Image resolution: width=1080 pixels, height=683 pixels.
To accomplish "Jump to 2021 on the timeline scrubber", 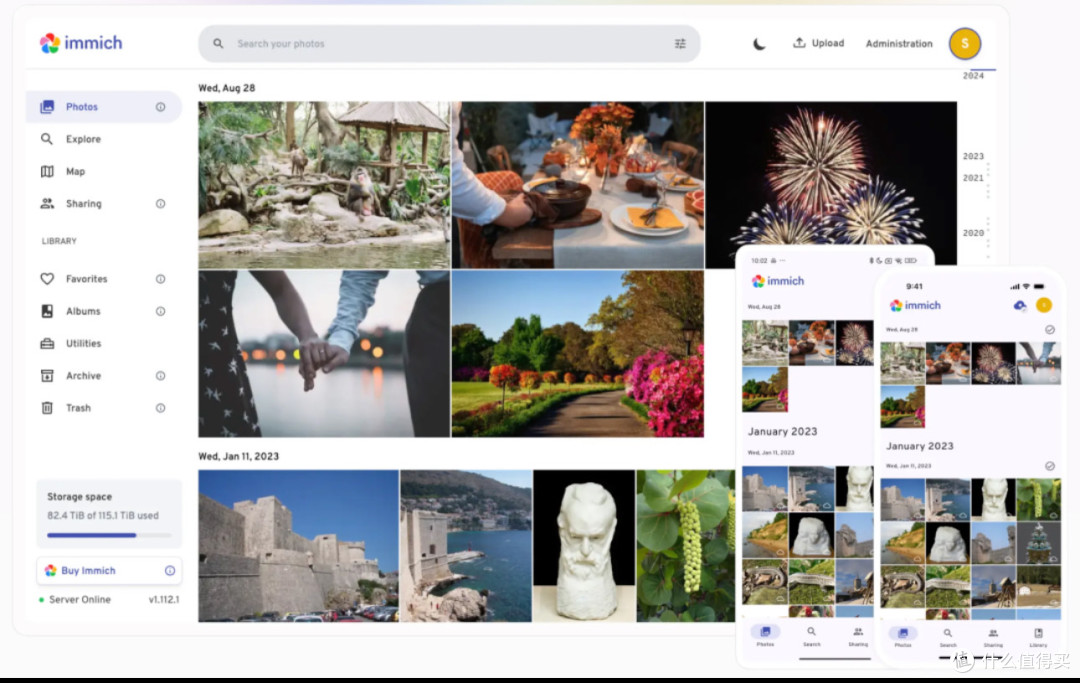I will pos(973,178).
